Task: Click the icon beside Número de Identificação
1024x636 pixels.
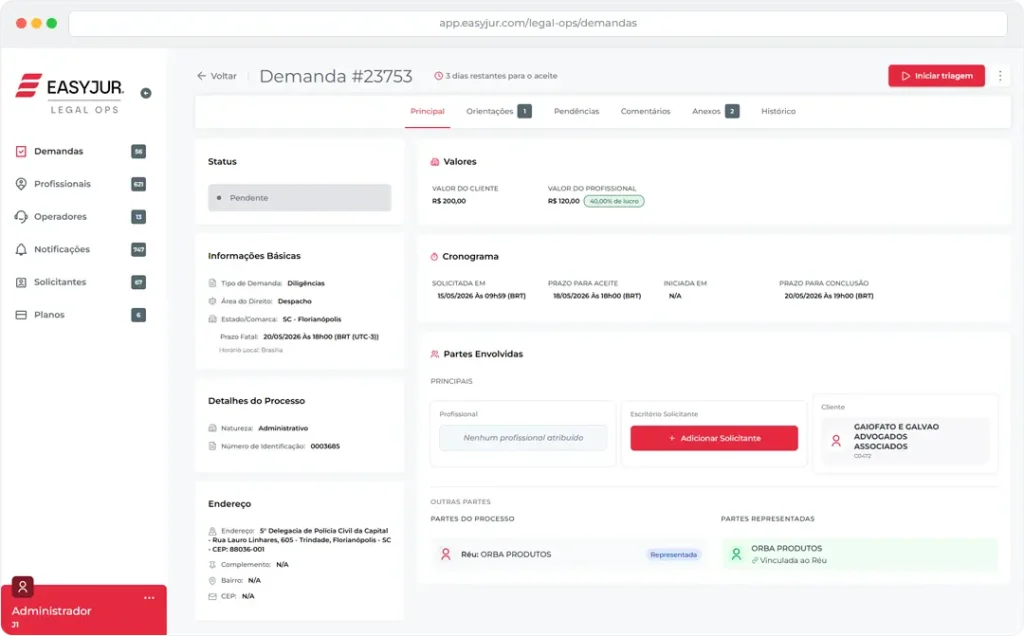Action: pyautogui.click(x=212, y=446)
